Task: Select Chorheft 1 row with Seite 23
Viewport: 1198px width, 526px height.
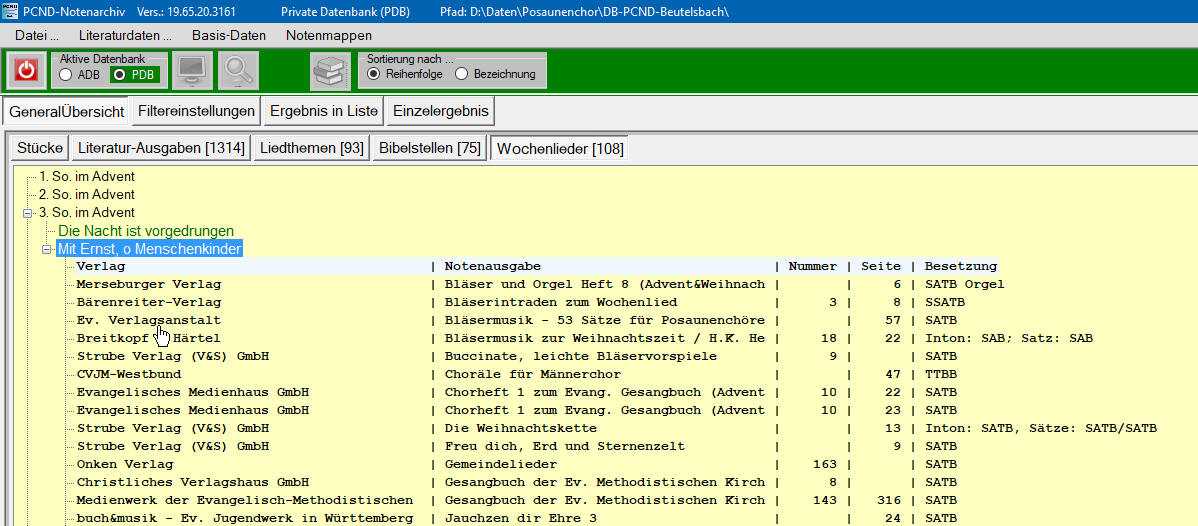Action: click(516, 411)
